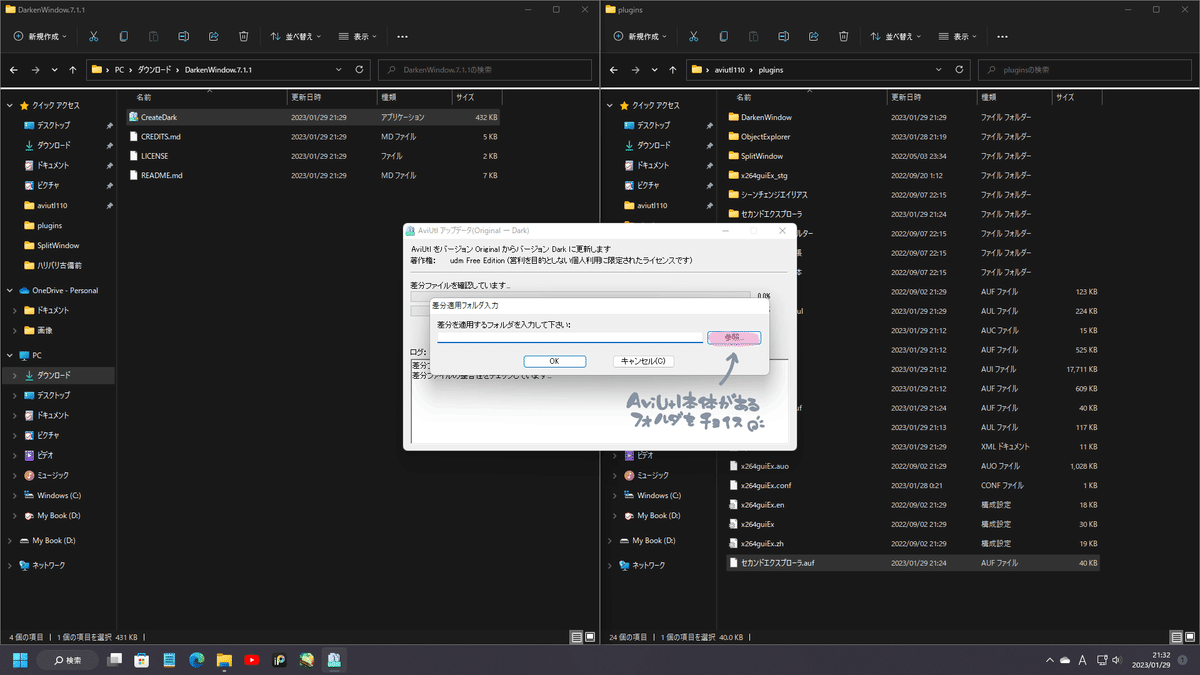Click Cut icon in DarkenWindow.7.1.1 window toolbar
The height and width of the screenshot is (675, 1200).
93,36
